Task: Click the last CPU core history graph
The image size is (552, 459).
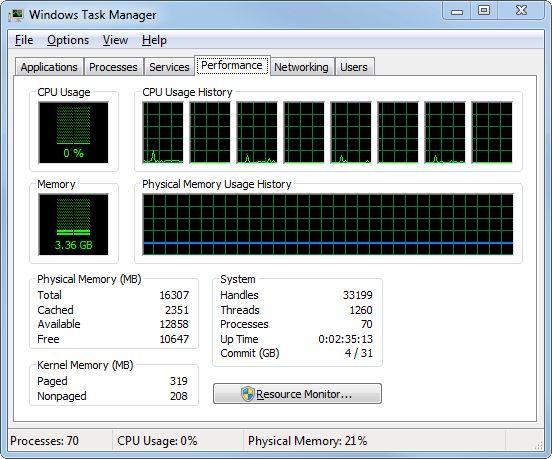Action: point(492,132)
